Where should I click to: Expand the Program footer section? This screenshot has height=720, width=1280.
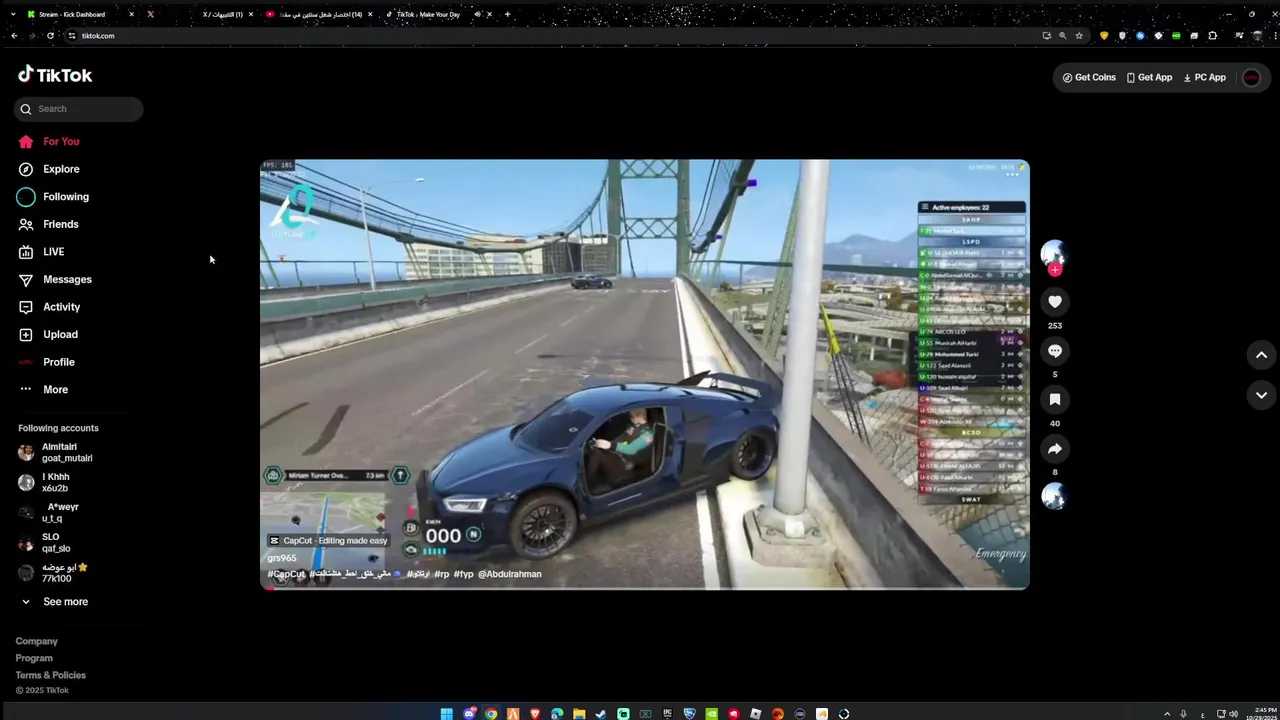click(34, 658)
